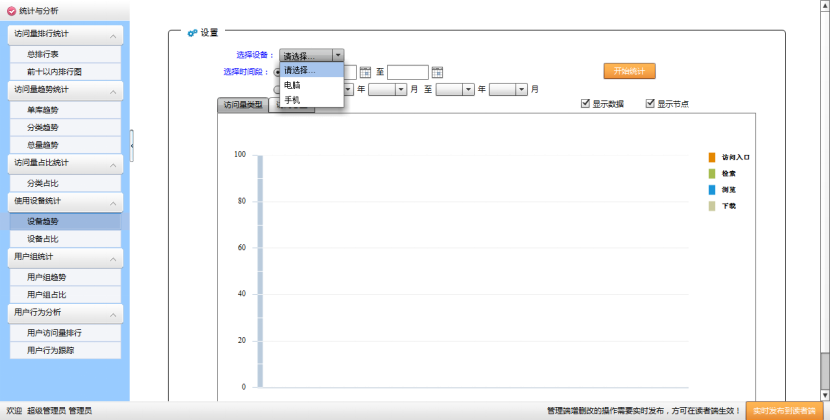Click the 统计与分析 header icon
Screen dimensions: 831x420
pyautogui.click(x=11, y=9)
